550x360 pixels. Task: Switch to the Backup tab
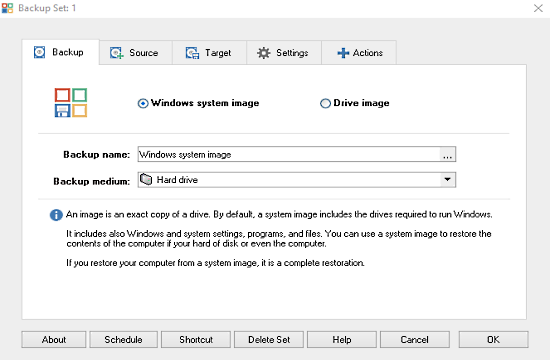tap(60, 52)
